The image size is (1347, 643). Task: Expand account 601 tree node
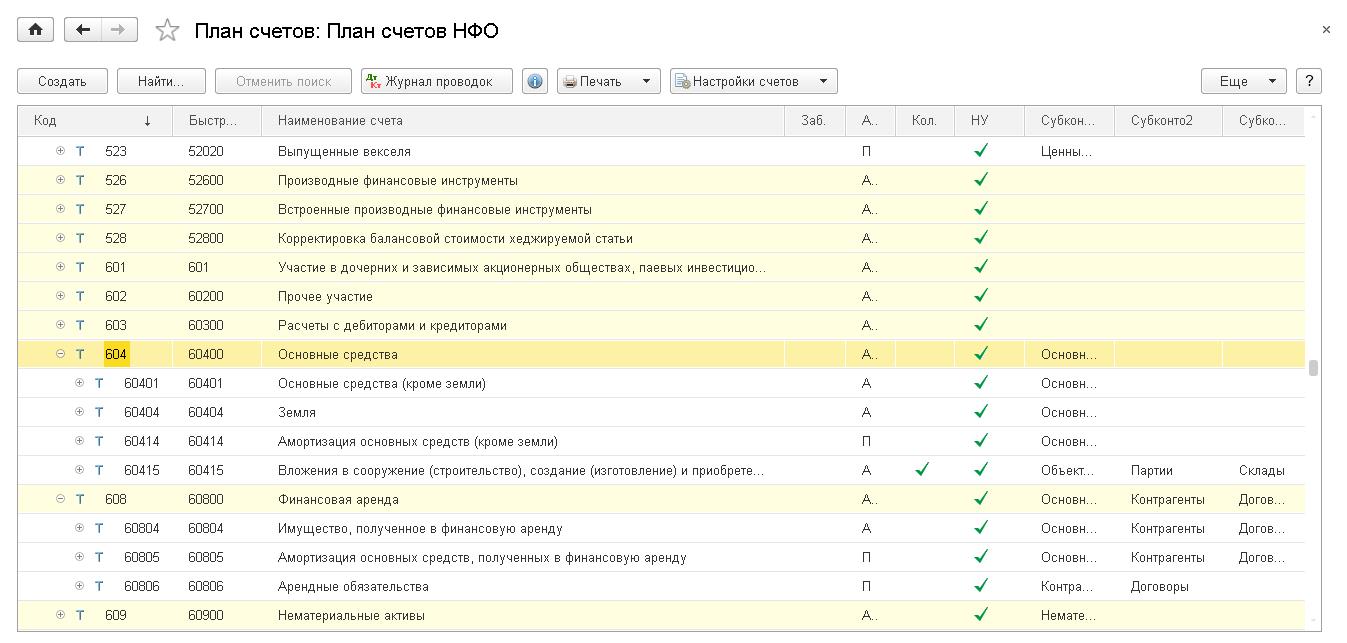61,267
